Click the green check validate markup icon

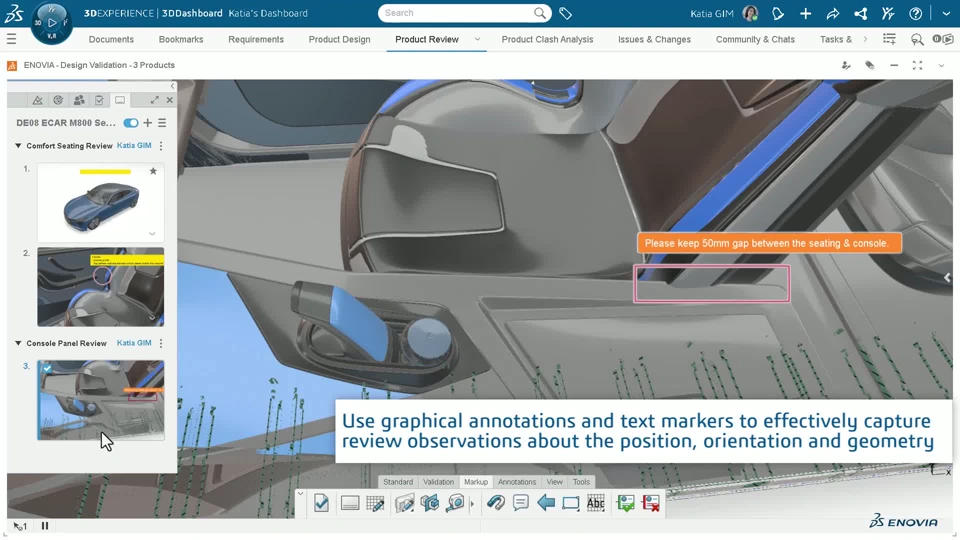626,503
